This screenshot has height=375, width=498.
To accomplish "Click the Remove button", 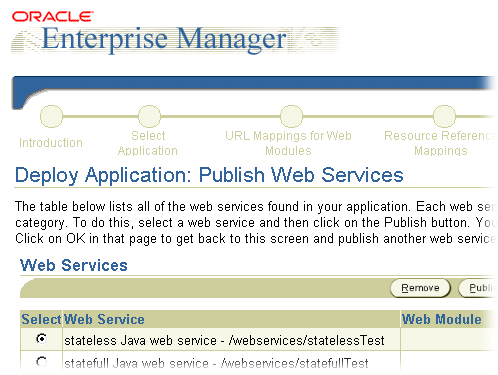I will coord(420,288).
